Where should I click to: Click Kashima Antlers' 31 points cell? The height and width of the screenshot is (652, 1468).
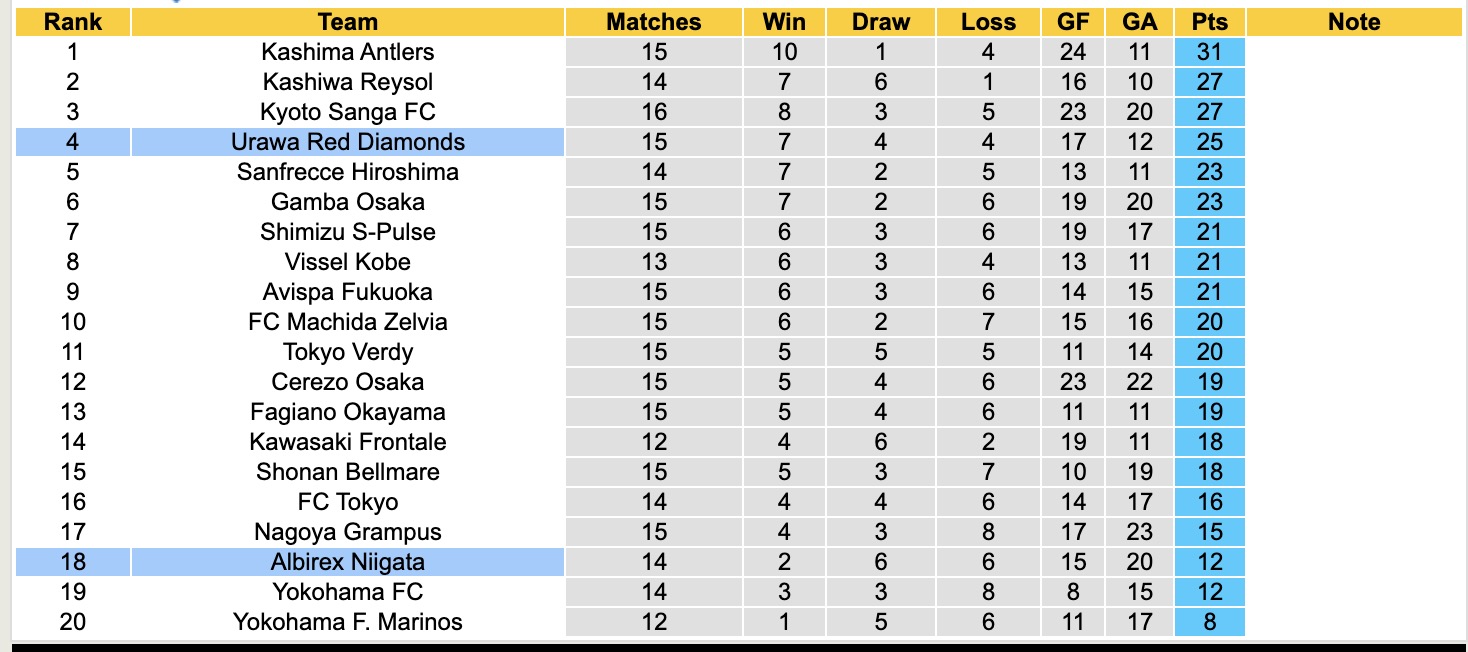(1210, 52)
